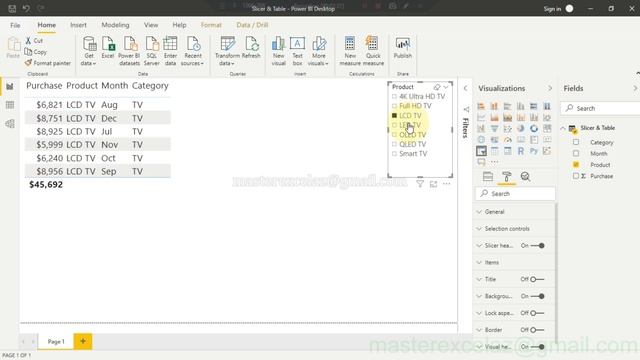Click the Fields pane Search box
Viewport: 640px width, 360px height.
tap(600, 108)
